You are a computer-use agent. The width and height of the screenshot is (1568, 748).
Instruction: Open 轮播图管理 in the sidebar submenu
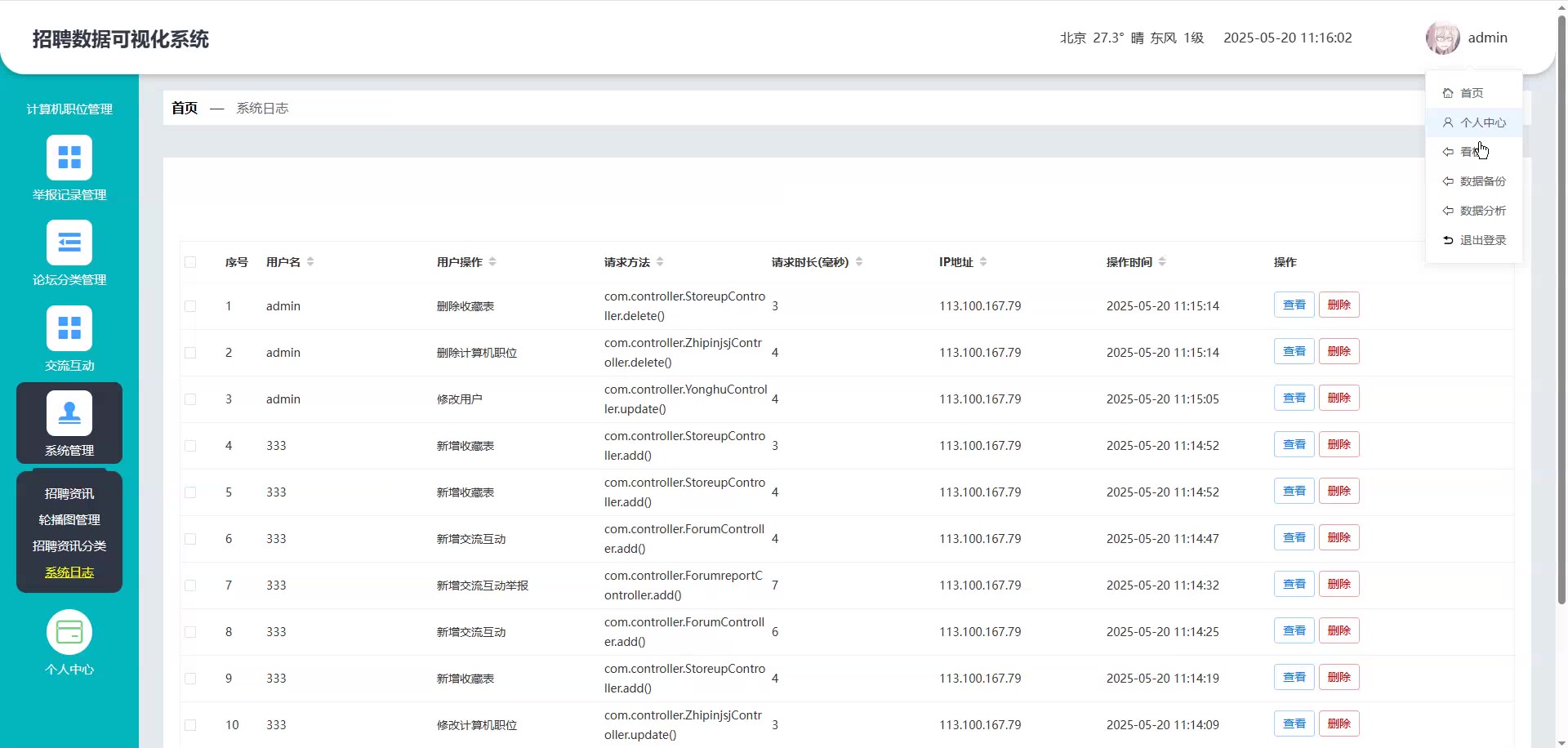tap(69, 520)
